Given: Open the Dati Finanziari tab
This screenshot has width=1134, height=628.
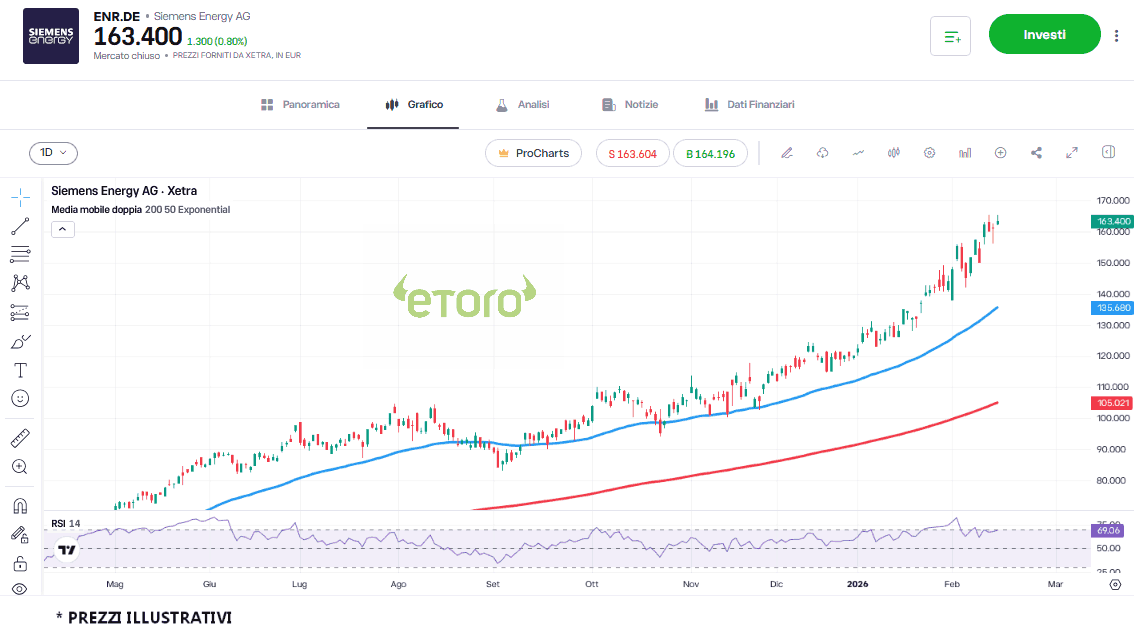Looking at the screenshot, I should [749, 104].
